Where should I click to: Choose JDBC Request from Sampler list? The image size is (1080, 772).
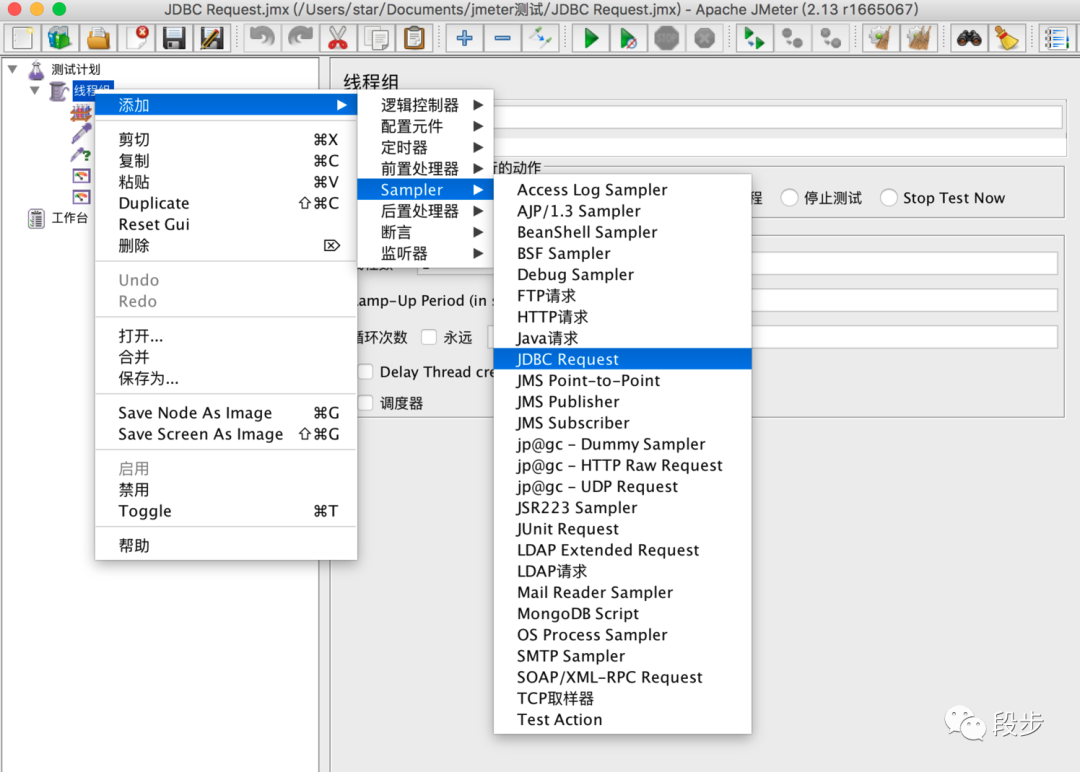pyautogui.click(x=623, y=359)
